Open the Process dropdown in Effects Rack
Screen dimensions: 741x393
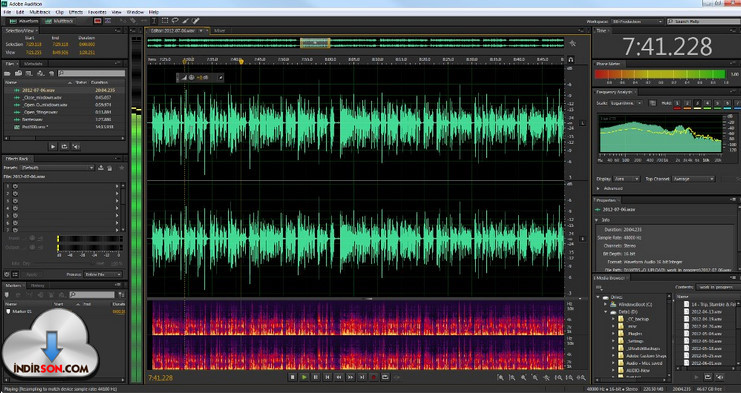point(103,274)
